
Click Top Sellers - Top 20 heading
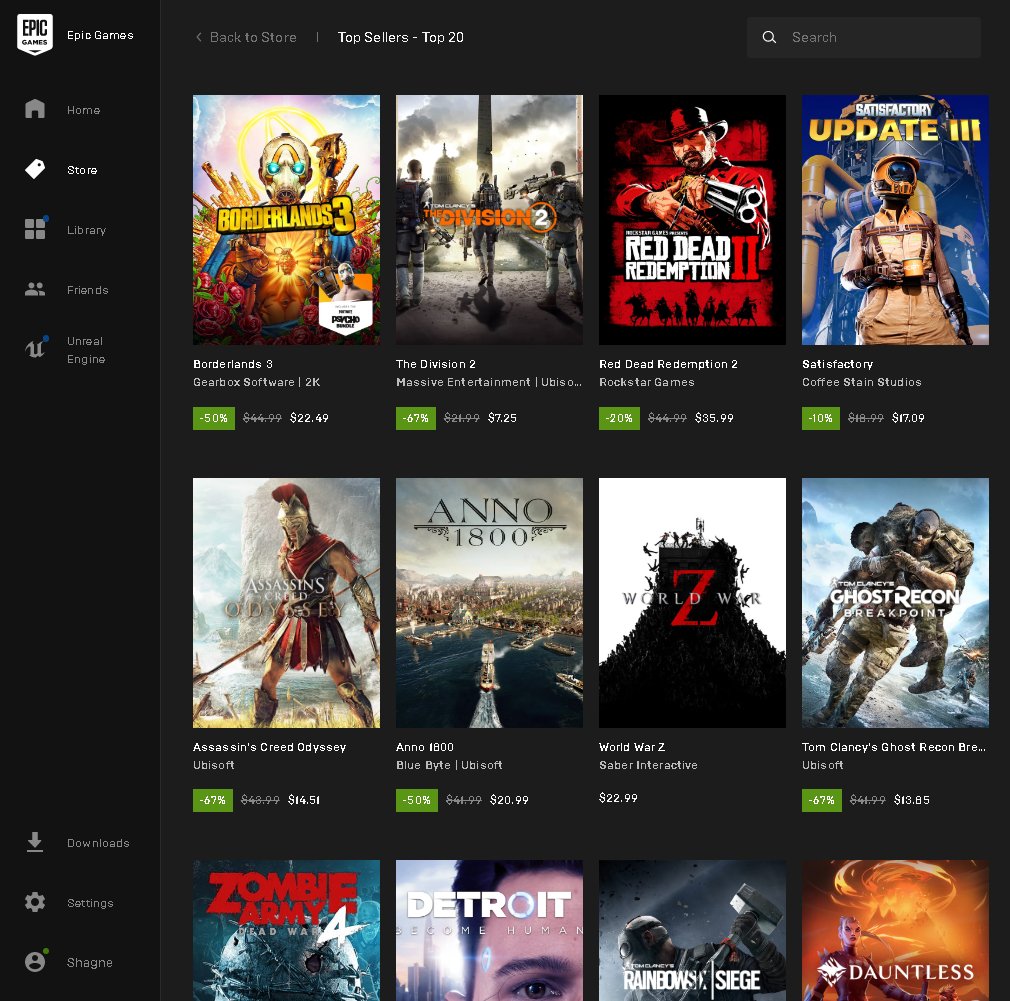coord(401,37)
